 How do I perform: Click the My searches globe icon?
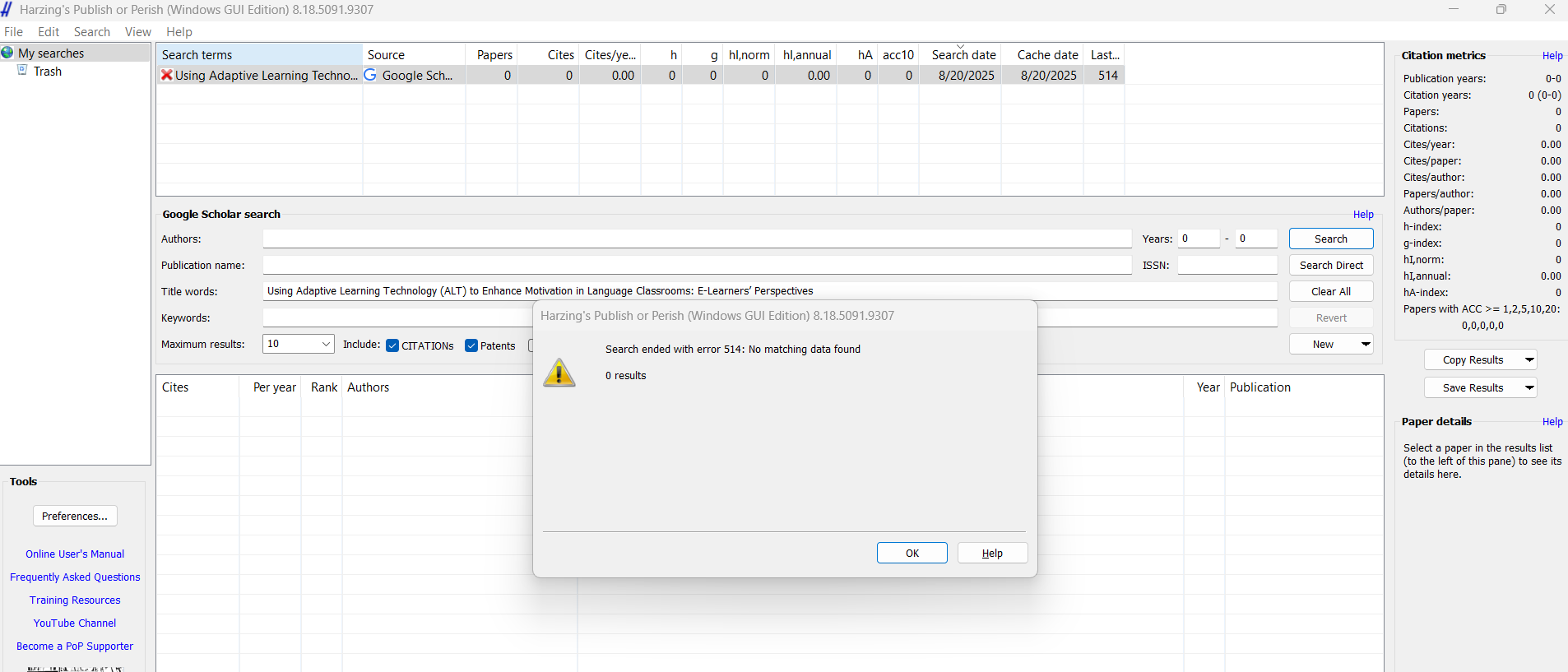7,53
